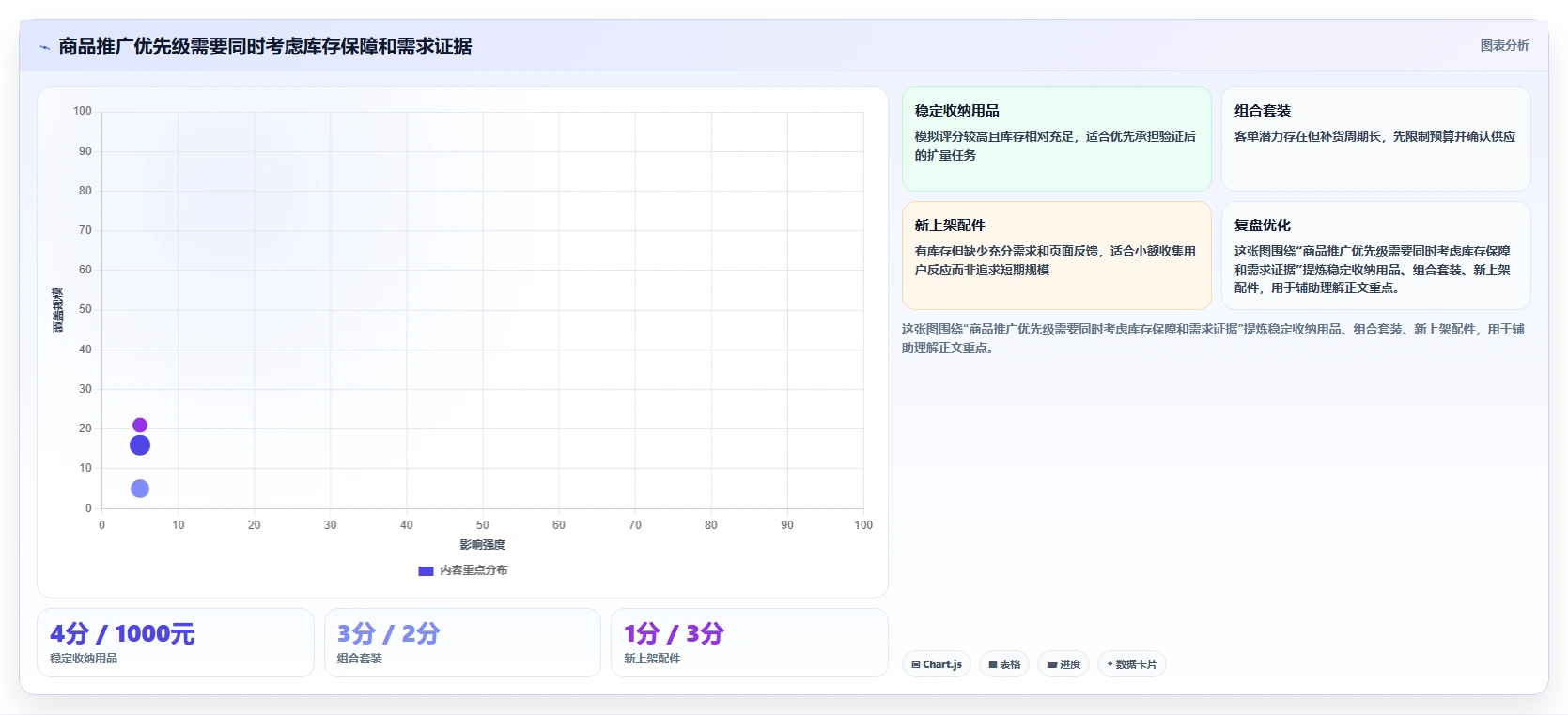Click the 1分 / 3分 stat value
This screenshot has height=715, width=1568.
(x=674, y=633)
